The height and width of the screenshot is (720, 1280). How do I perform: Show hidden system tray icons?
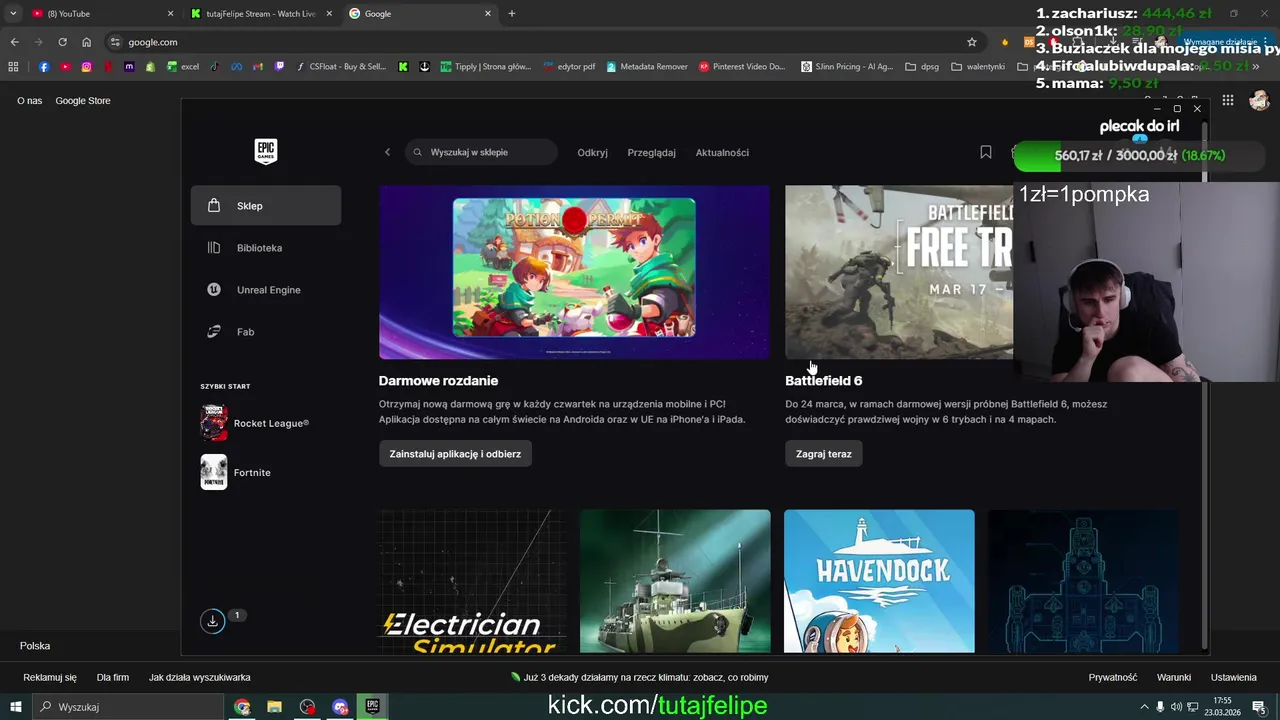tap(1144, 707)
